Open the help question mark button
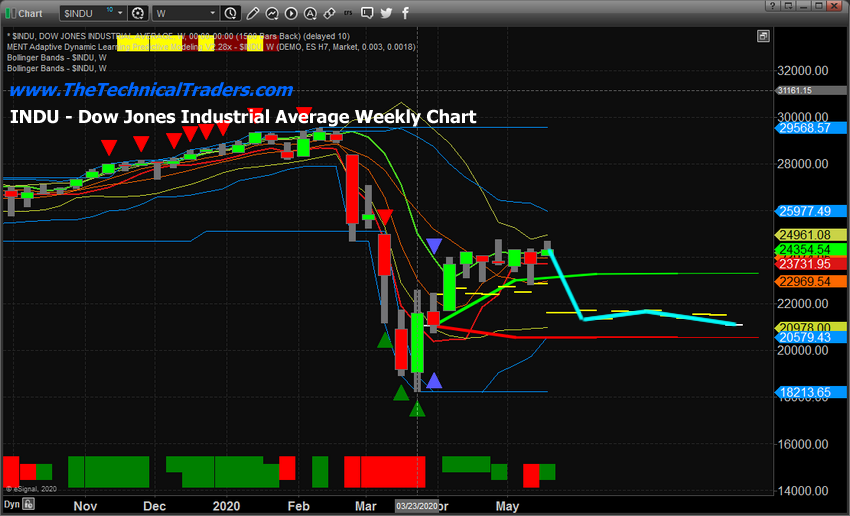The height and width of the screenshot is (516, 850). click(x=772, y=5)
